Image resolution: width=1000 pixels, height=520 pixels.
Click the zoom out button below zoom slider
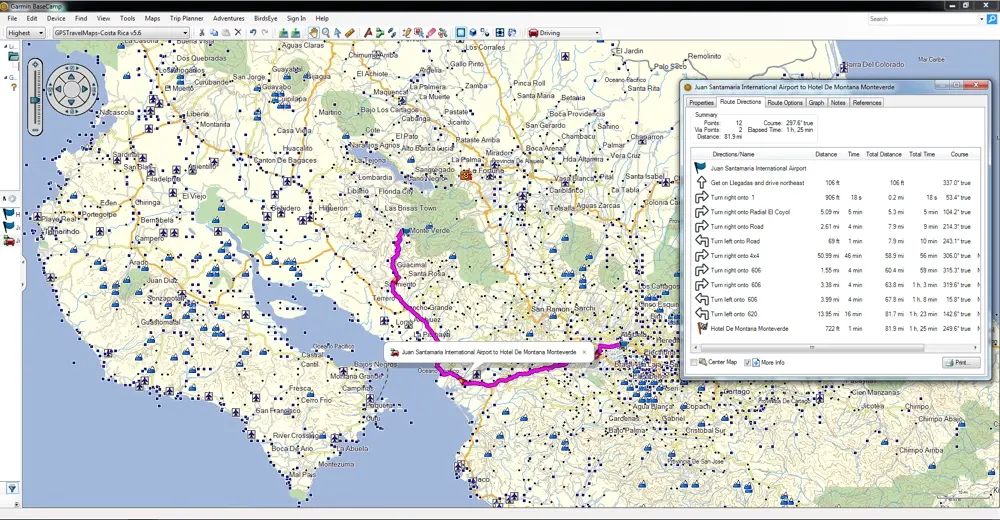tap(35, 130)
